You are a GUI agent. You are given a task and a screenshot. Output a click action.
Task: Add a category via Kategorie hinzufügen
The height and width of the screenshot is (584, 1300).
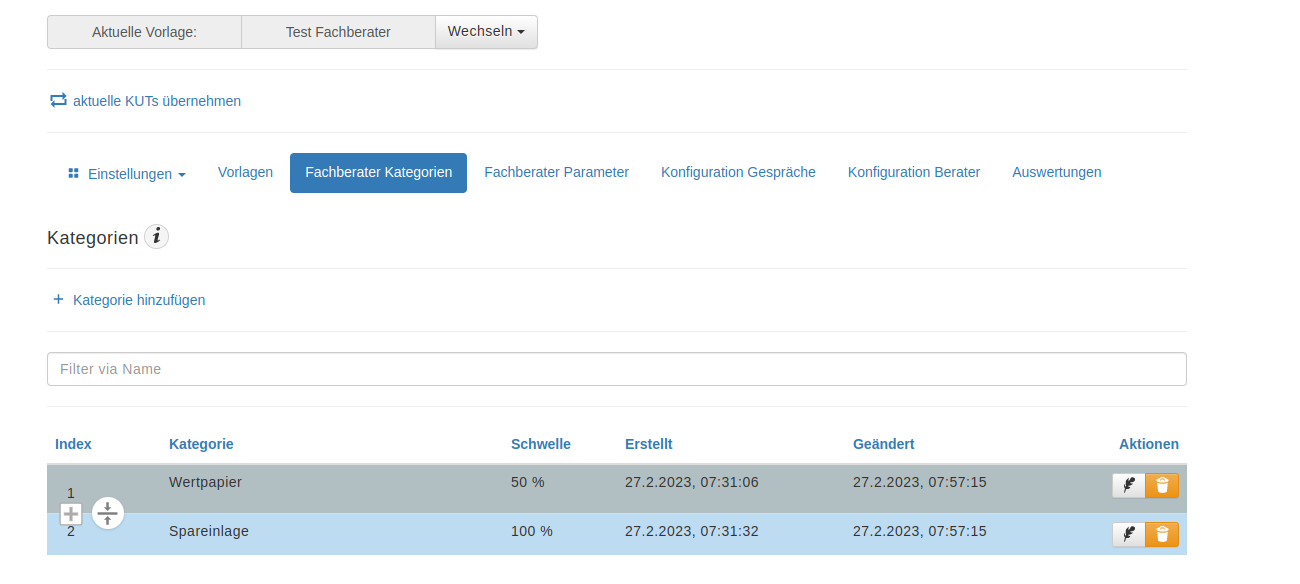(128, 300)
